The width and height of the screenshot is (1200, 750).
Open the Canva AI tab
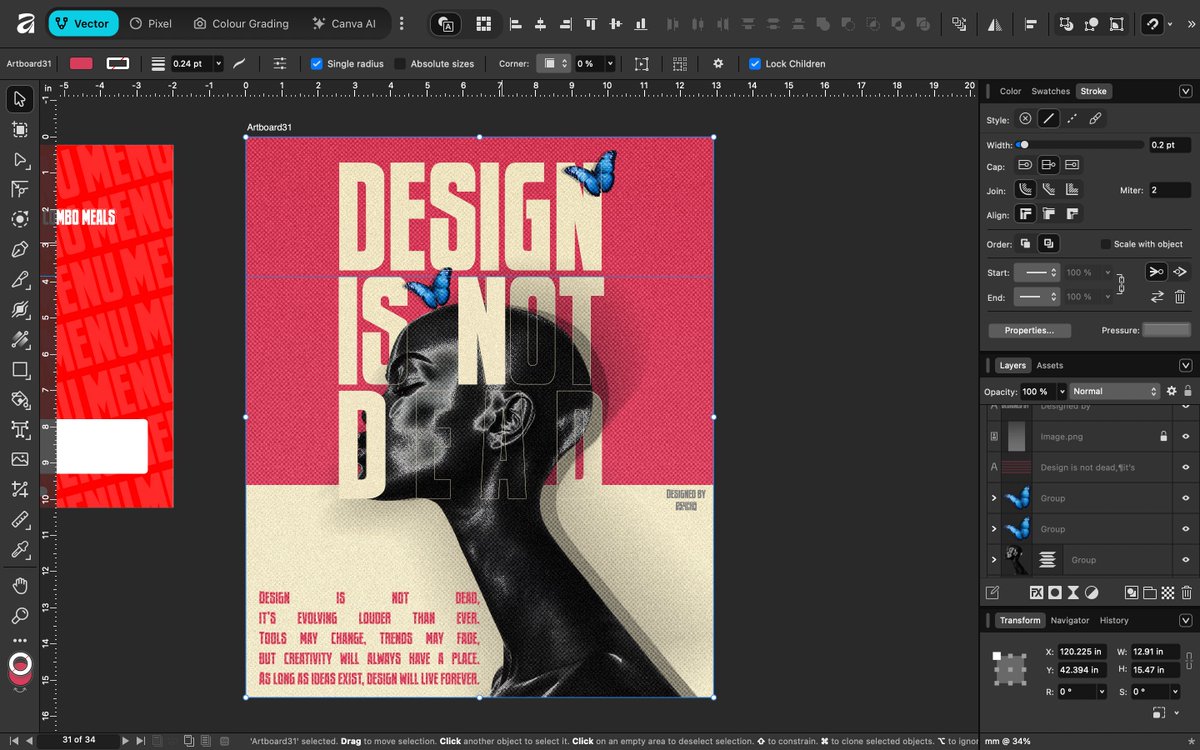pyautogui.click(x=346, y=23)
